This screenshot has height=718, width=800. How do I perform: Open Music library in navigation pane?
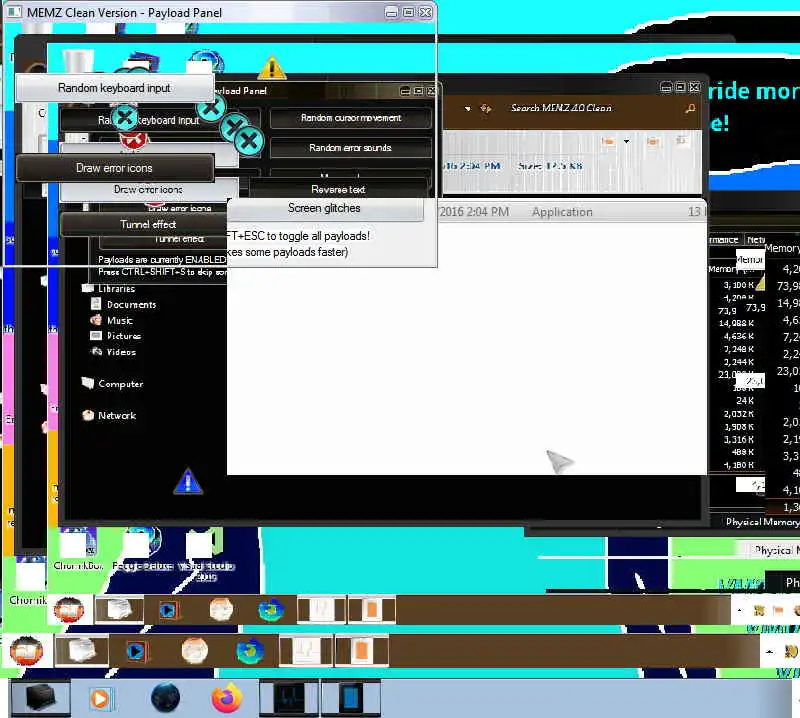point(120,320)
